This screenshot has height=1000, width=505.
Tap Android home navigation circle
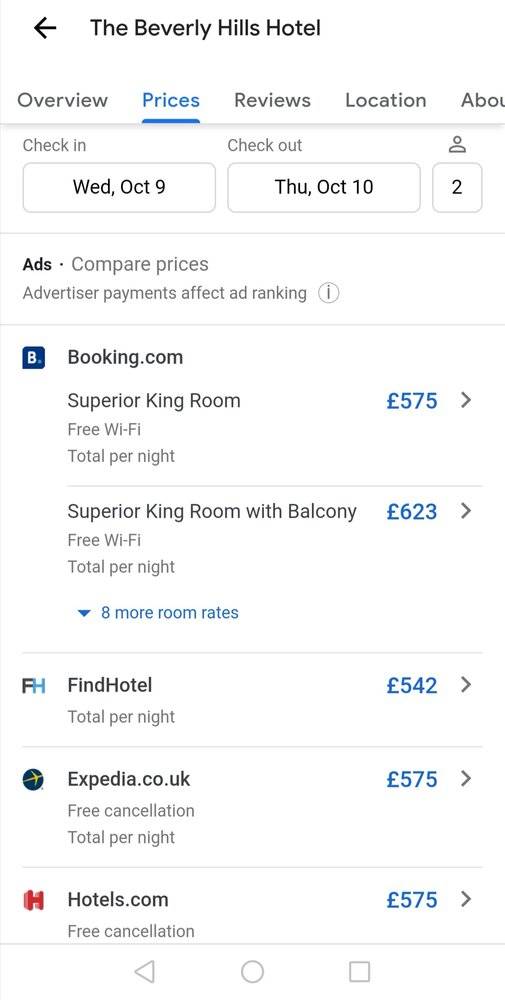pos(252,972)
